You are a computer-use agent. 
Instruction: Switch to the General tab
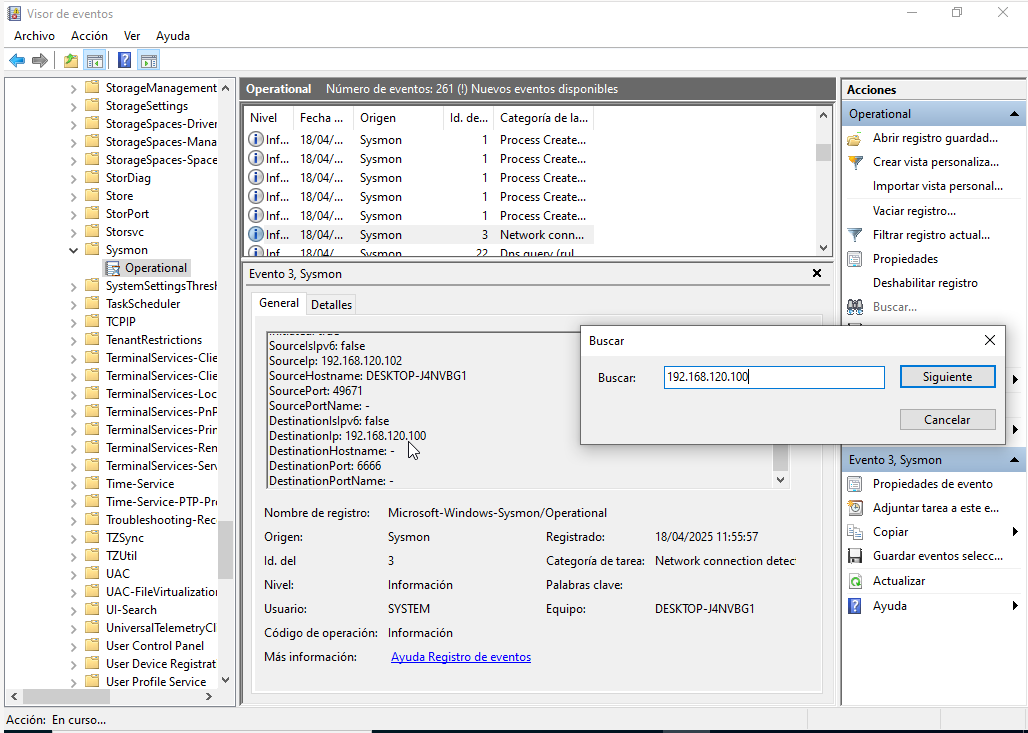[279, 303]
